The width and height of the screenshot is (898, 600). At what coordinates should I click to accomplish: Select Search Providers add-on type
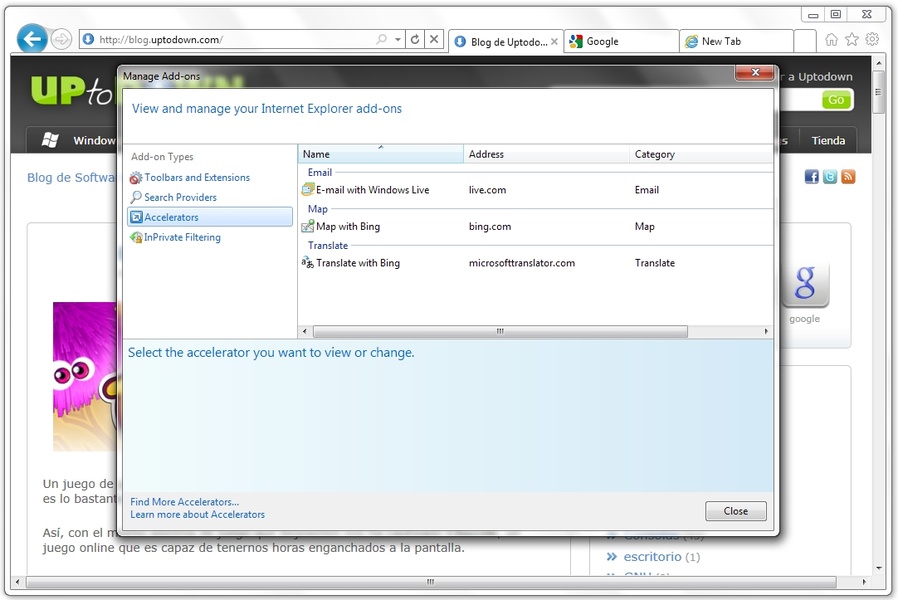point(180,198)
